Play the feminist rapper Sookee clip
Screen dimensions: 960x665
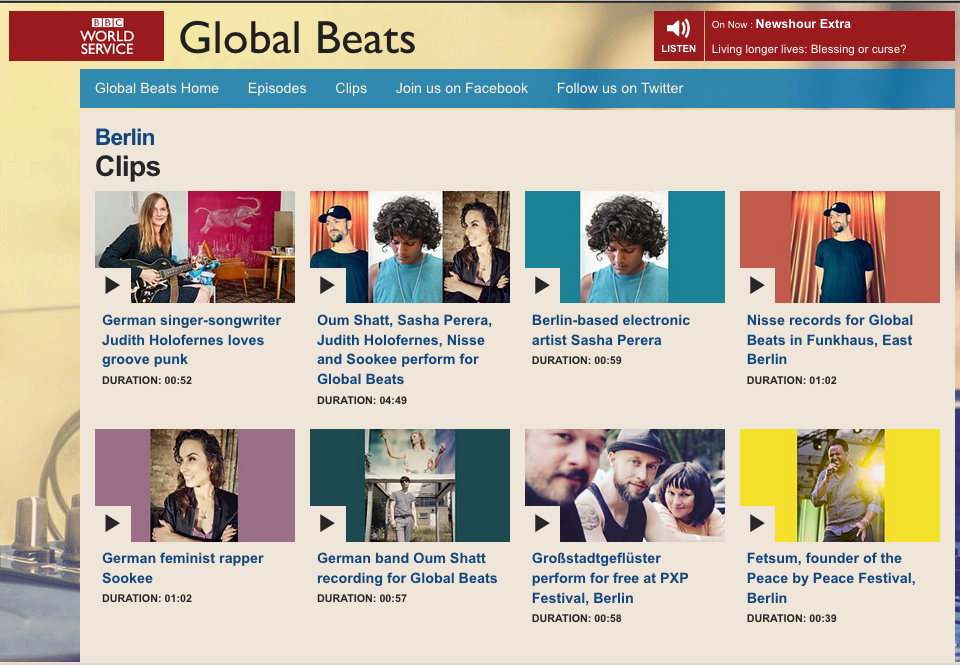[112, 522]
